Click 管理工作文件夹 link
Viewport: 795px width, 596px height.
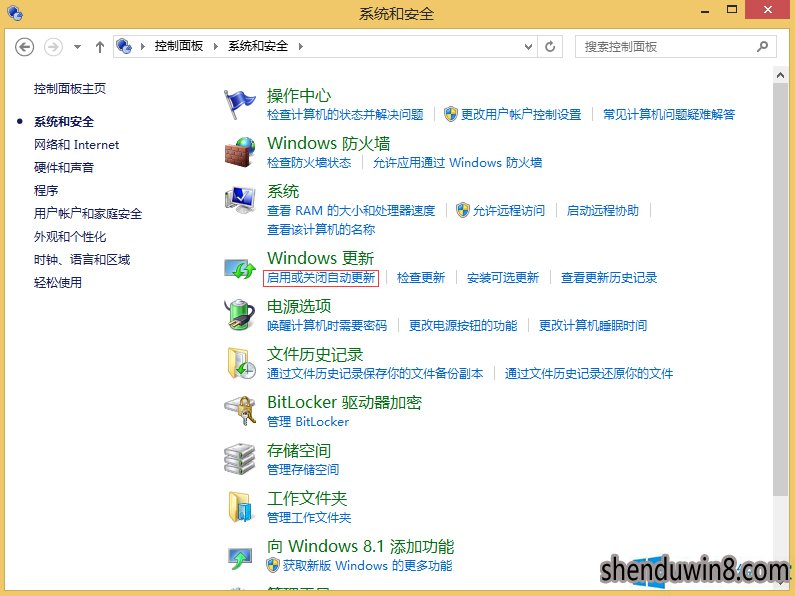[x=309, y=517]
